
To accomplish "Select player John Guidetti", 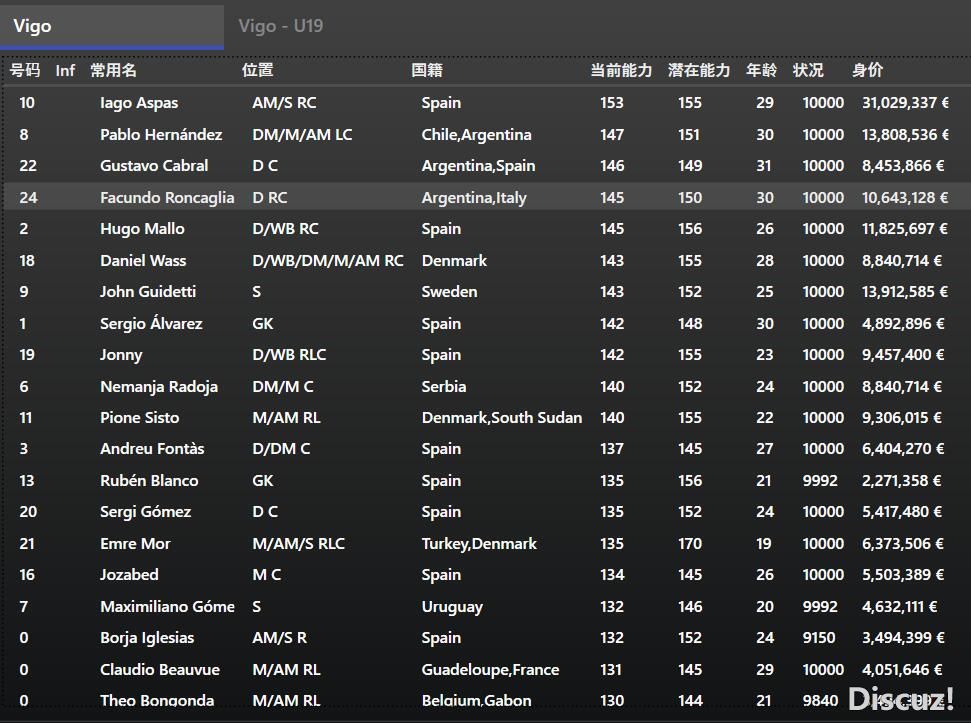I will (148, 292).
